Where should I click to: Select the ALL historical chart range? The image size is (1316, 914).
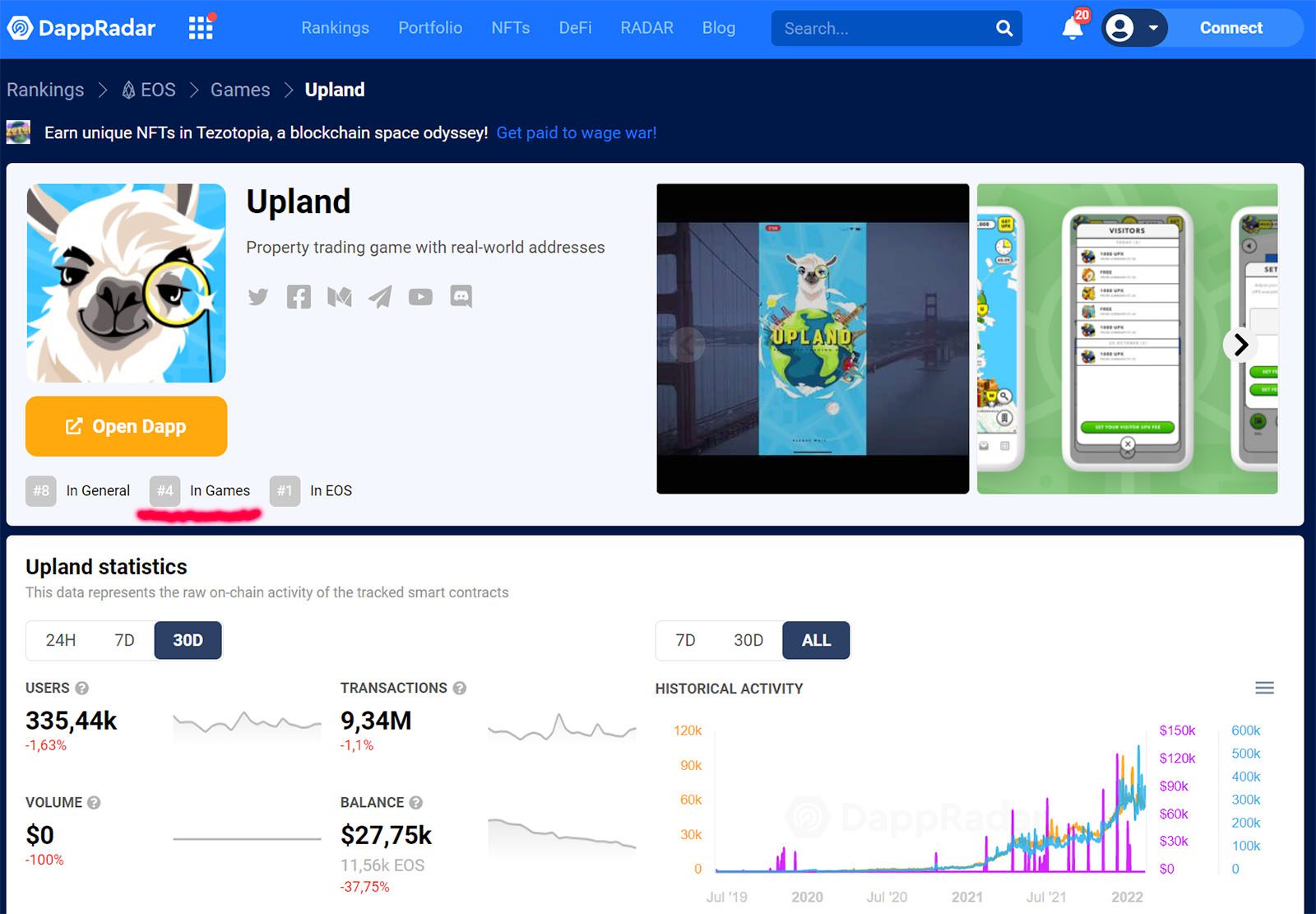tap(816, 640)
